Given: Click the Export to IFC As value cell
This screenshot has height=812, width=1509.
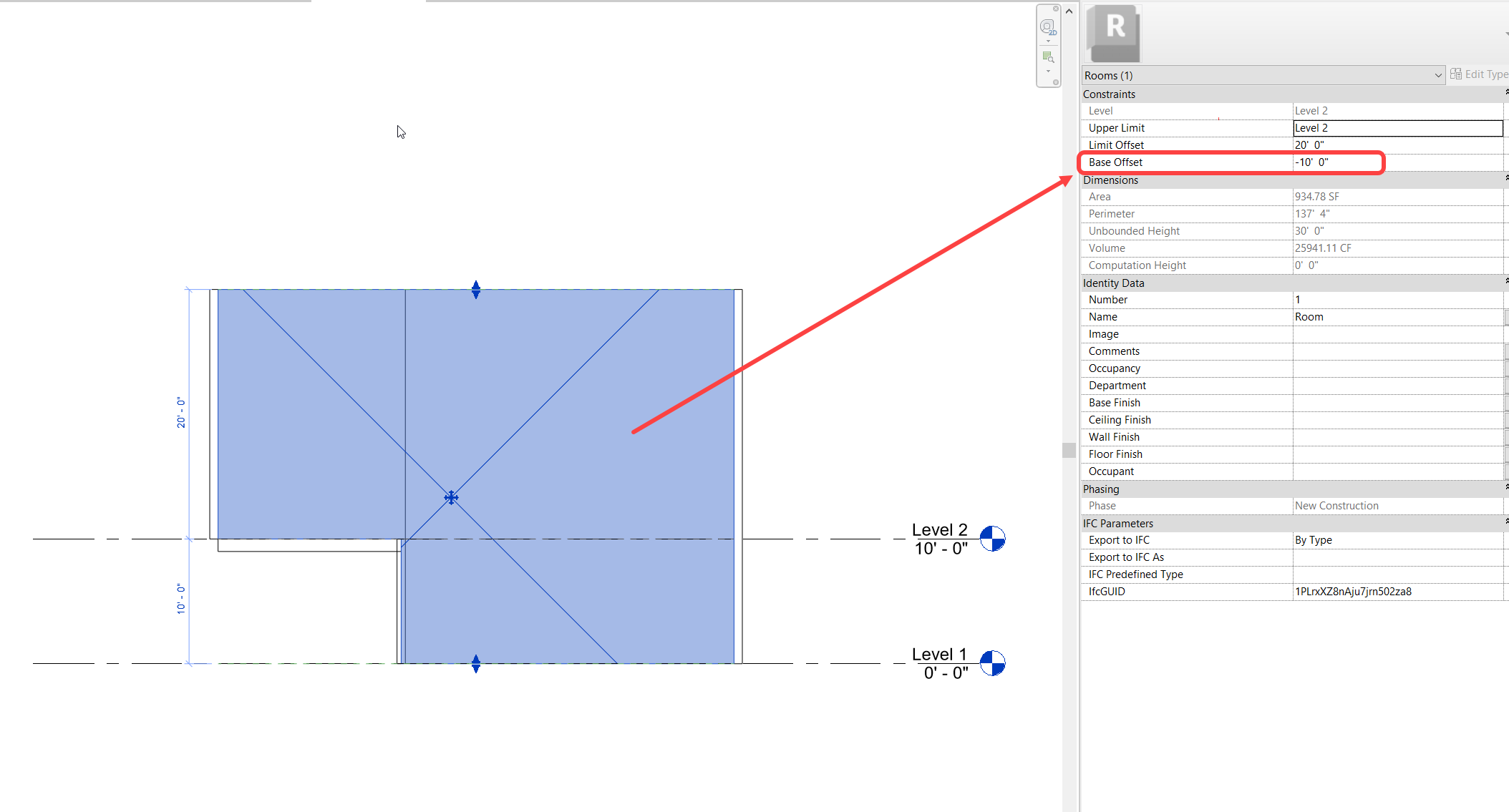Looking at the screenshot, I should [x=1398, y=557].
